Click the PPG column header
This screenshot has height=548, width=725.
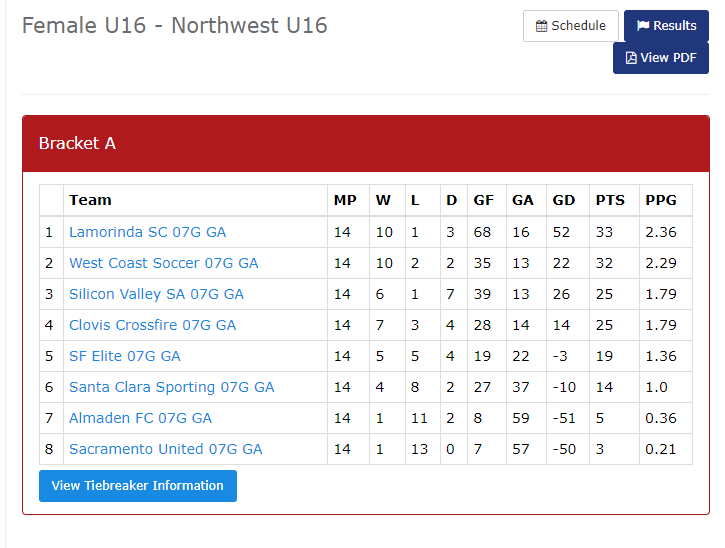click(x=661, y=200)
